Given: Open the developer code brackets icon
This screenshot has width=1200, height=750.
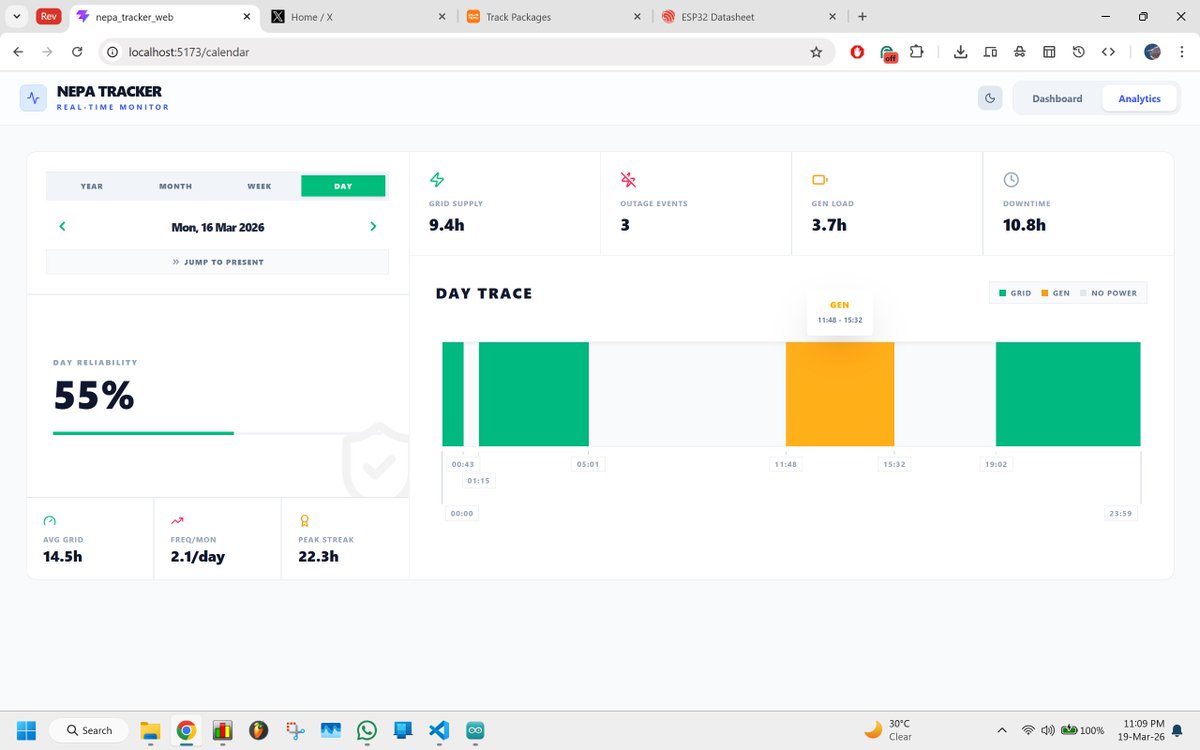Looking at the screenshot, I should point(1108,52).
